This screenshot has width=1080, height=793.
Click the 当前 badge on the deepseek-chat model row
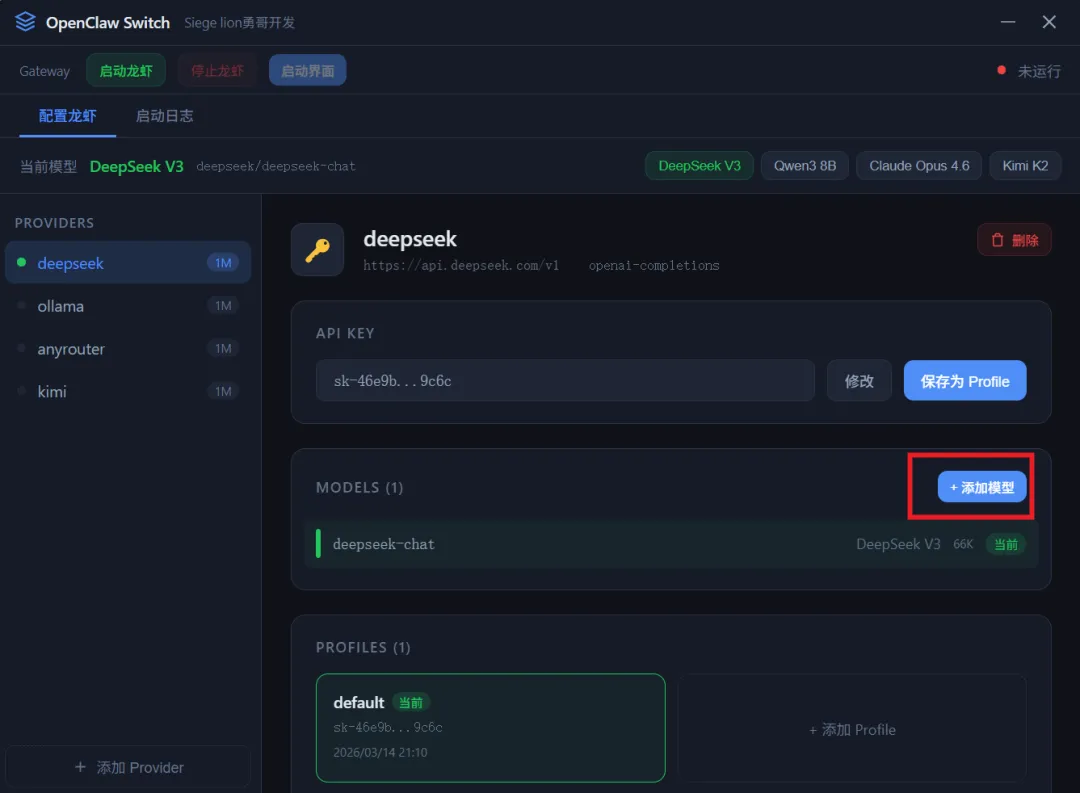[1006, 544]
